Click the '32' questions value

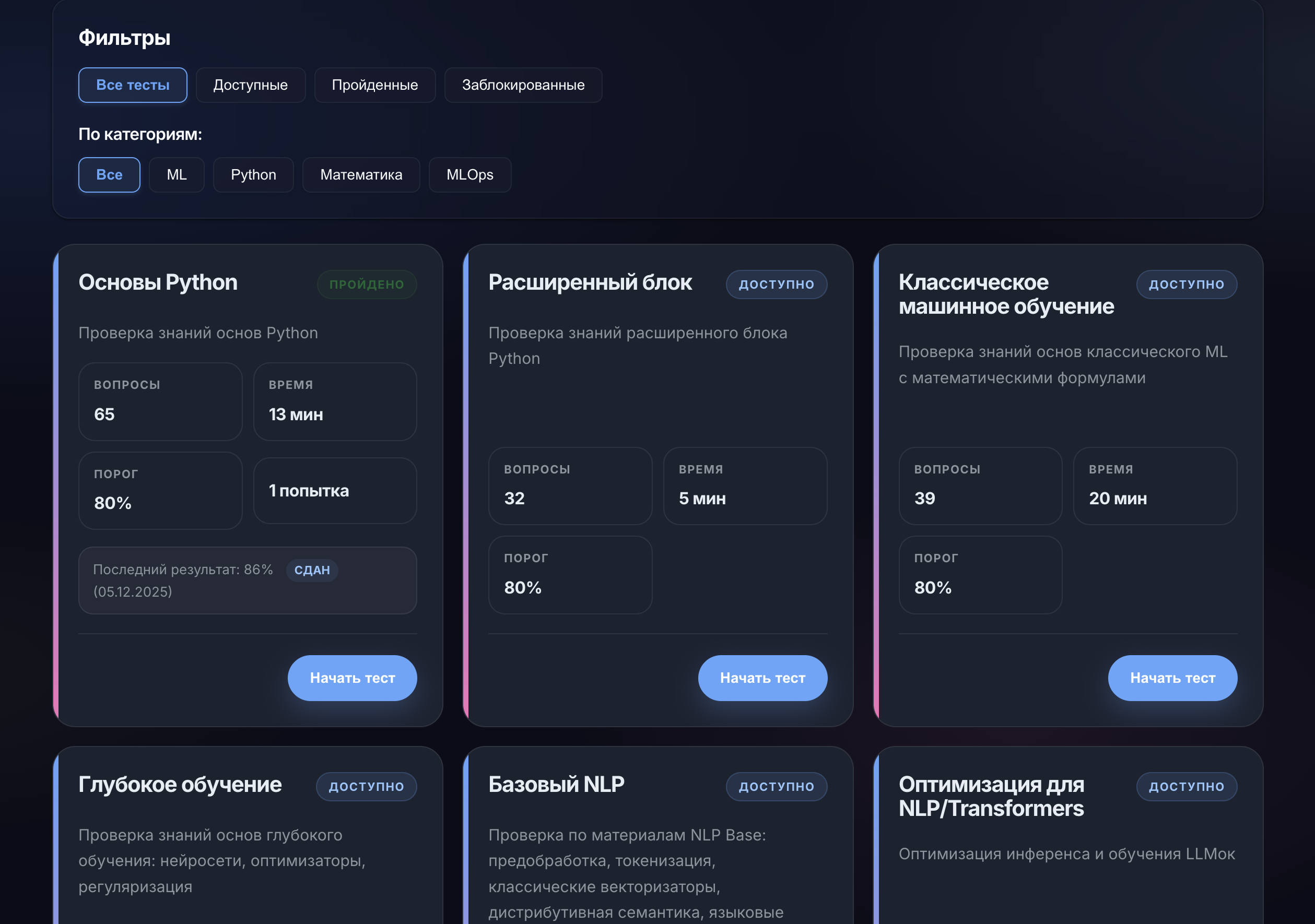click(514, 498)
